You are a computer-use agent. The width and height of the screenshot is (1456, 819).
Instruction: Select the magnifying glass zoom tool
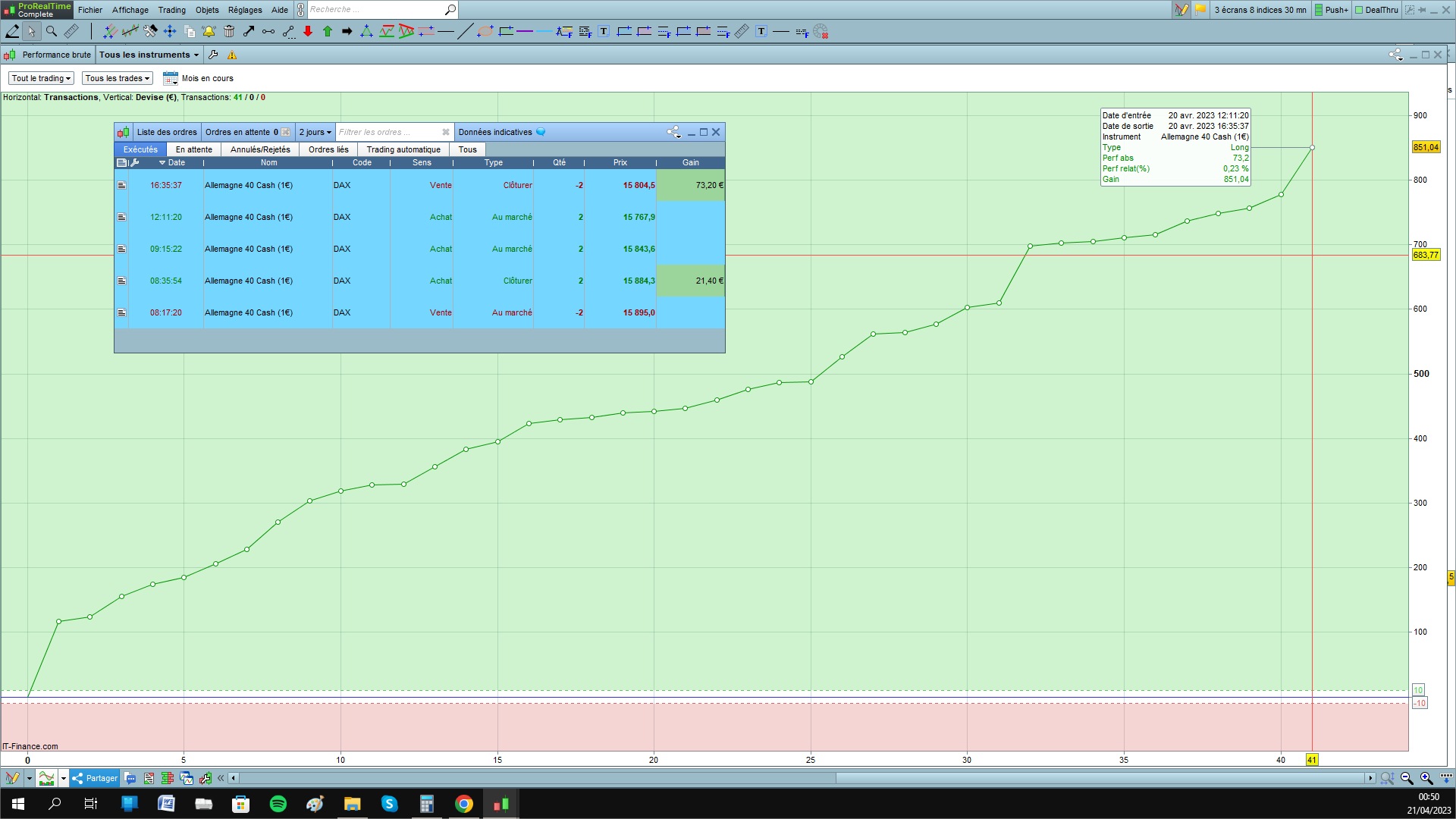(52, 31)
